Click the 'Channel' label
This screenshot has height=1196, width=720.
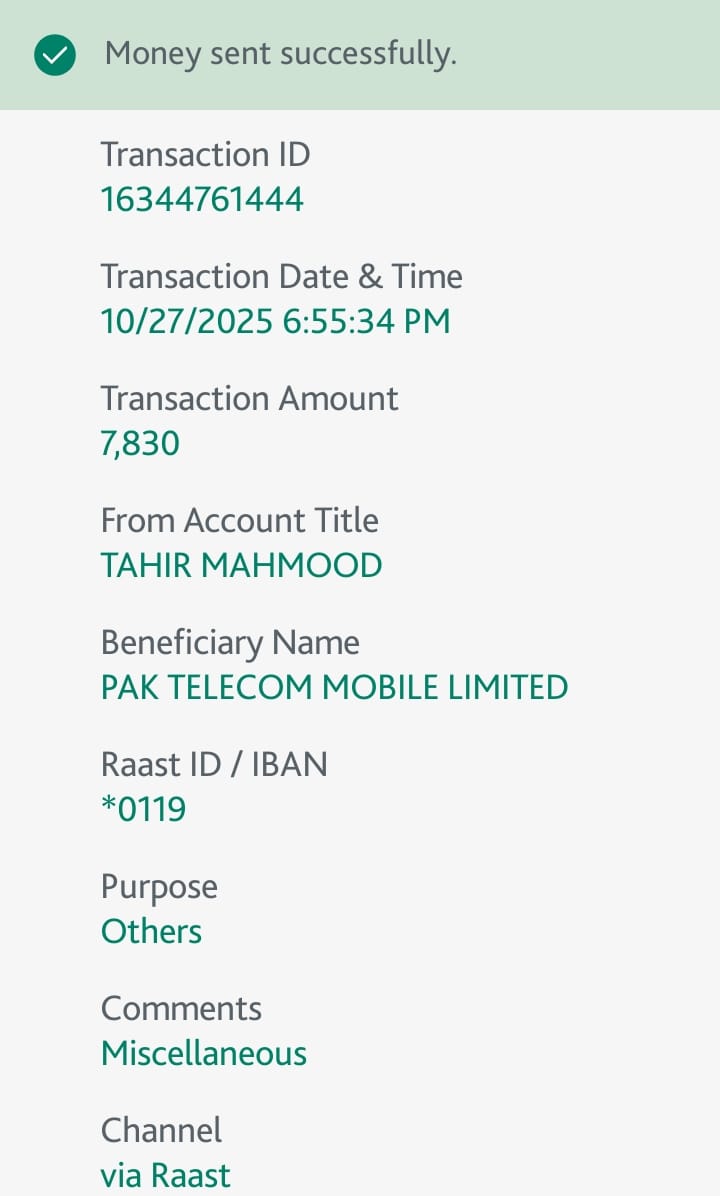pos(161,1131)
